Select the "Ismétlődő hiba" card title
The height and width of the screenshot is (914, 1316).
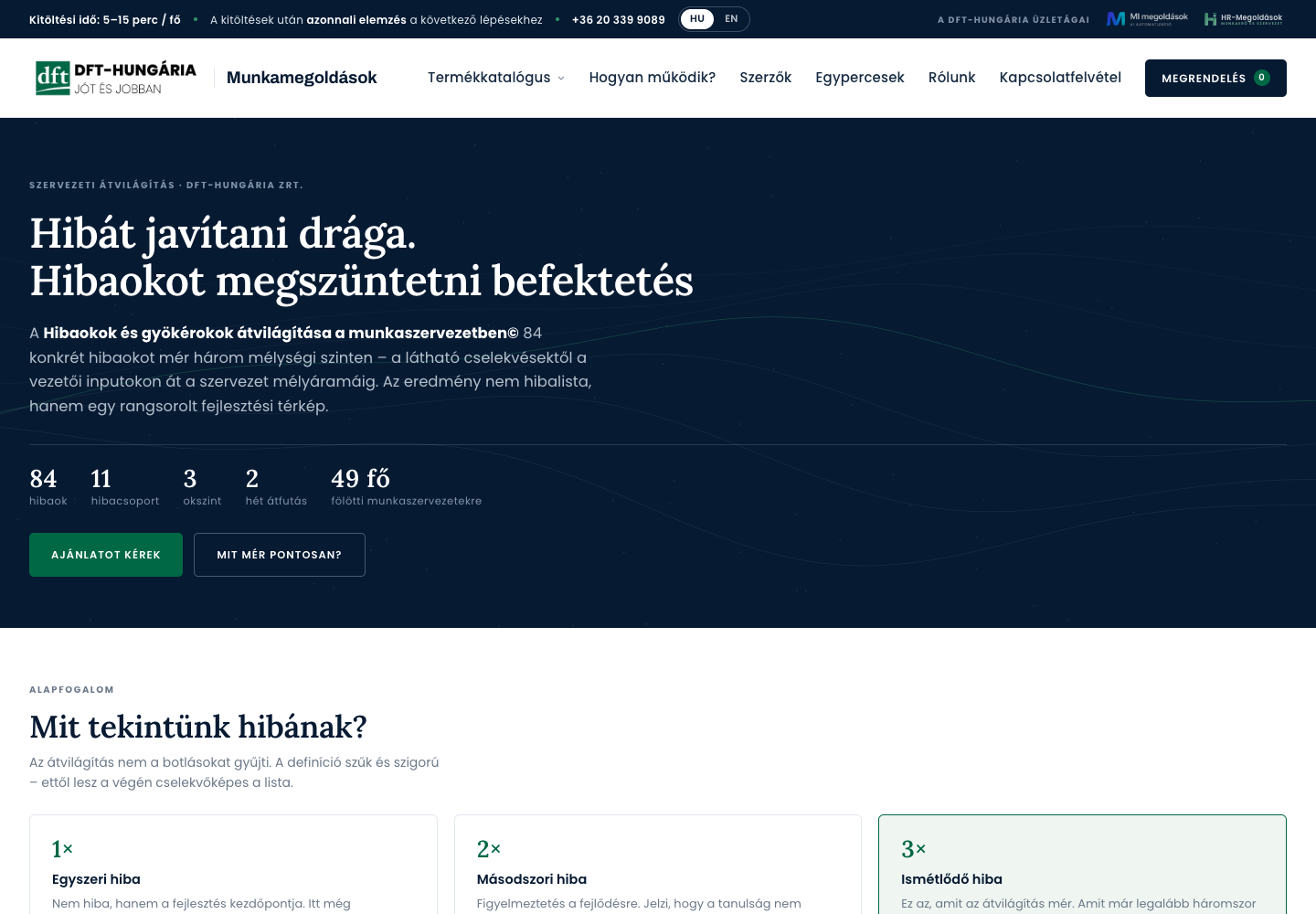coord(951,879)
